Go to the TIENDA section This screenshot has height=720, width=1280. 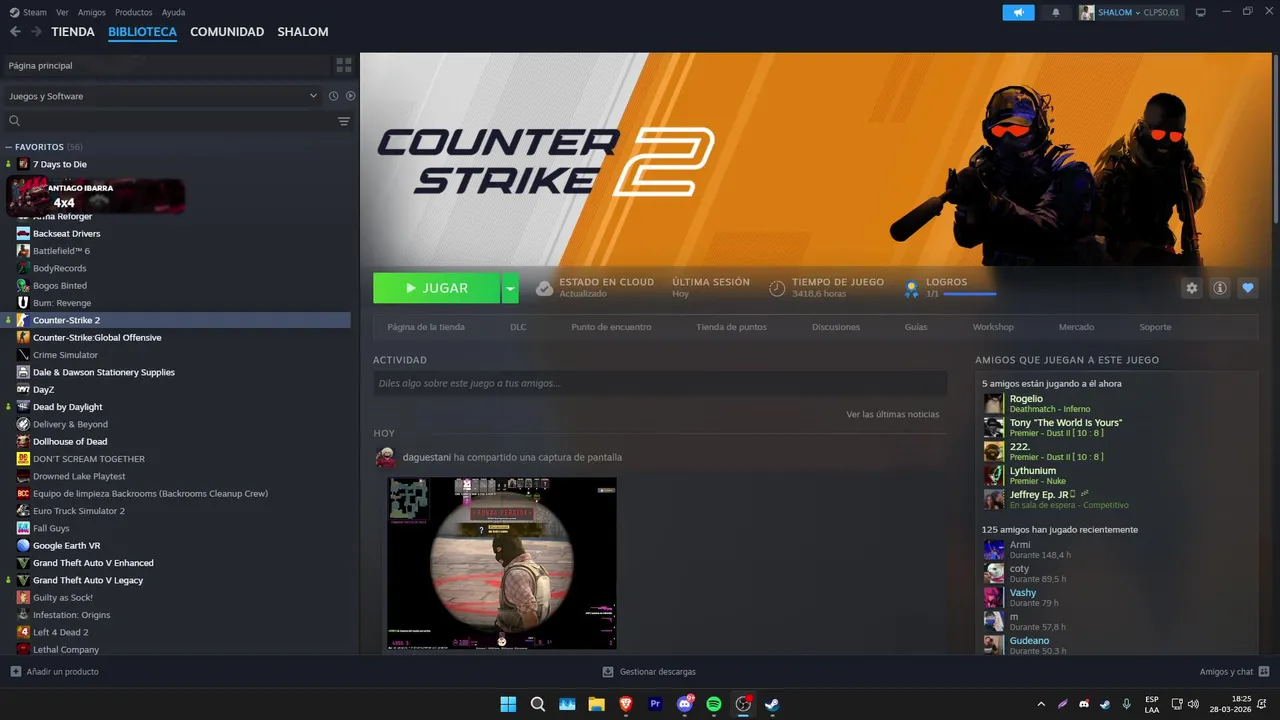coord(73,32)
